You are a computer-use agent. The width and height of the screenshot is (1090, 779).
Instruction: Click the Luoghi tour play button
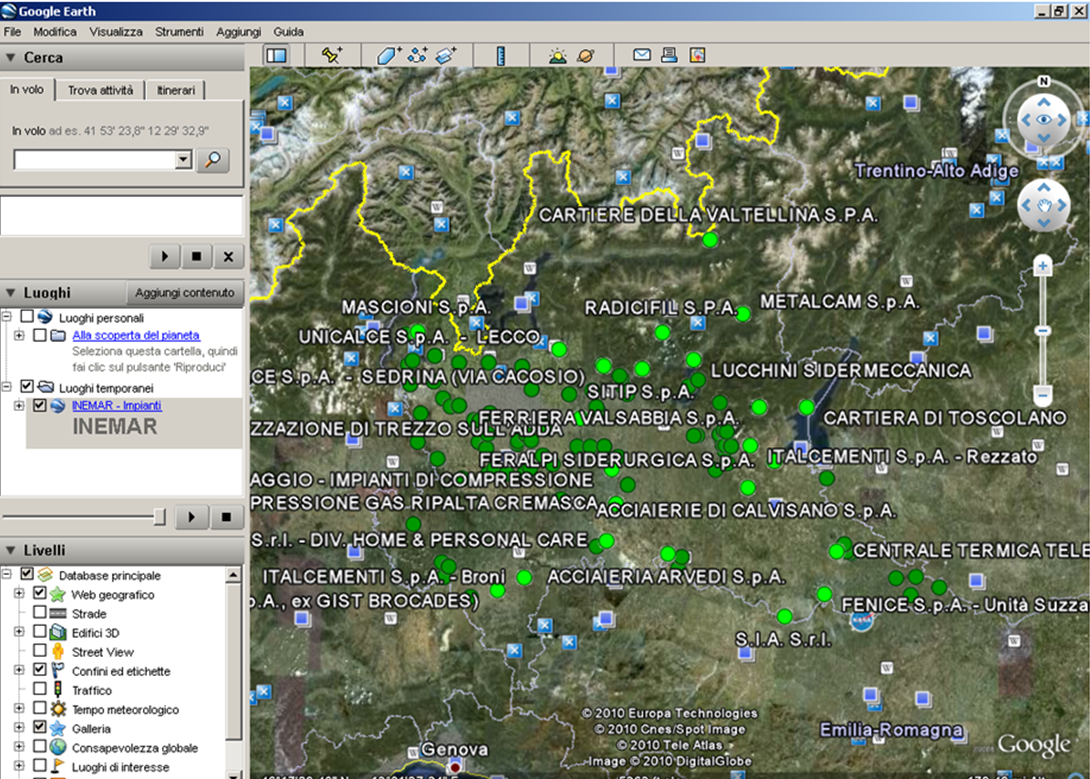[192, 517]
